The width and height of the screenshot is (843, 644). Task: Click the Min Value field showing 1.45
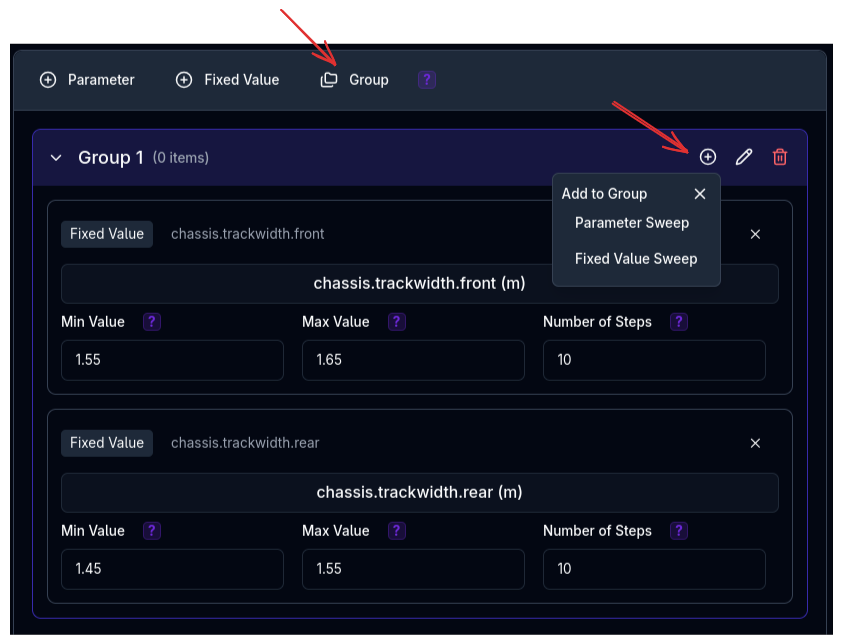(x=172, y=568)
